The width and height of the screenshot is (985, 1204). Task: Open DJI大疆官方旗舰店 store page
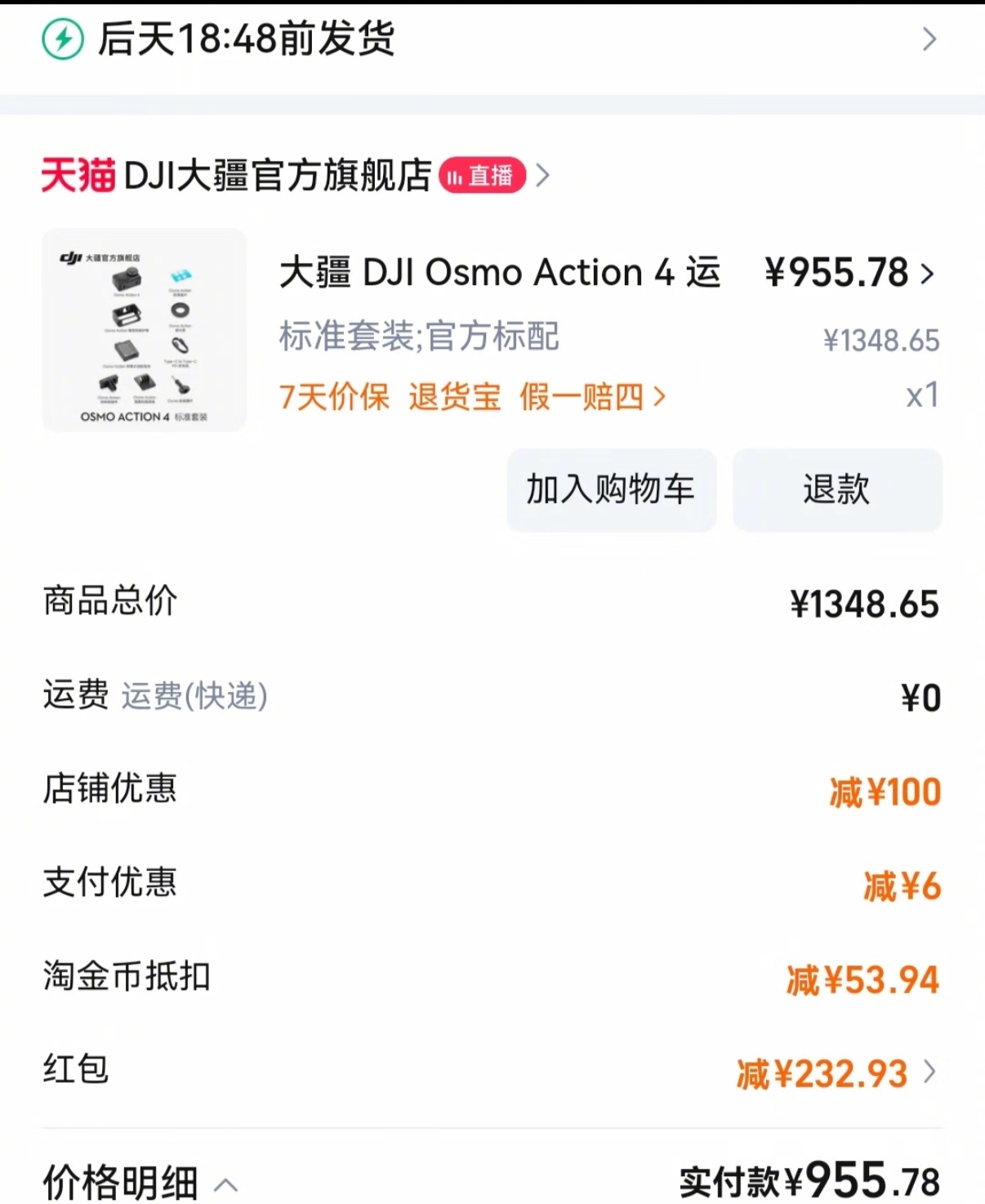click(x=278, y=176)
